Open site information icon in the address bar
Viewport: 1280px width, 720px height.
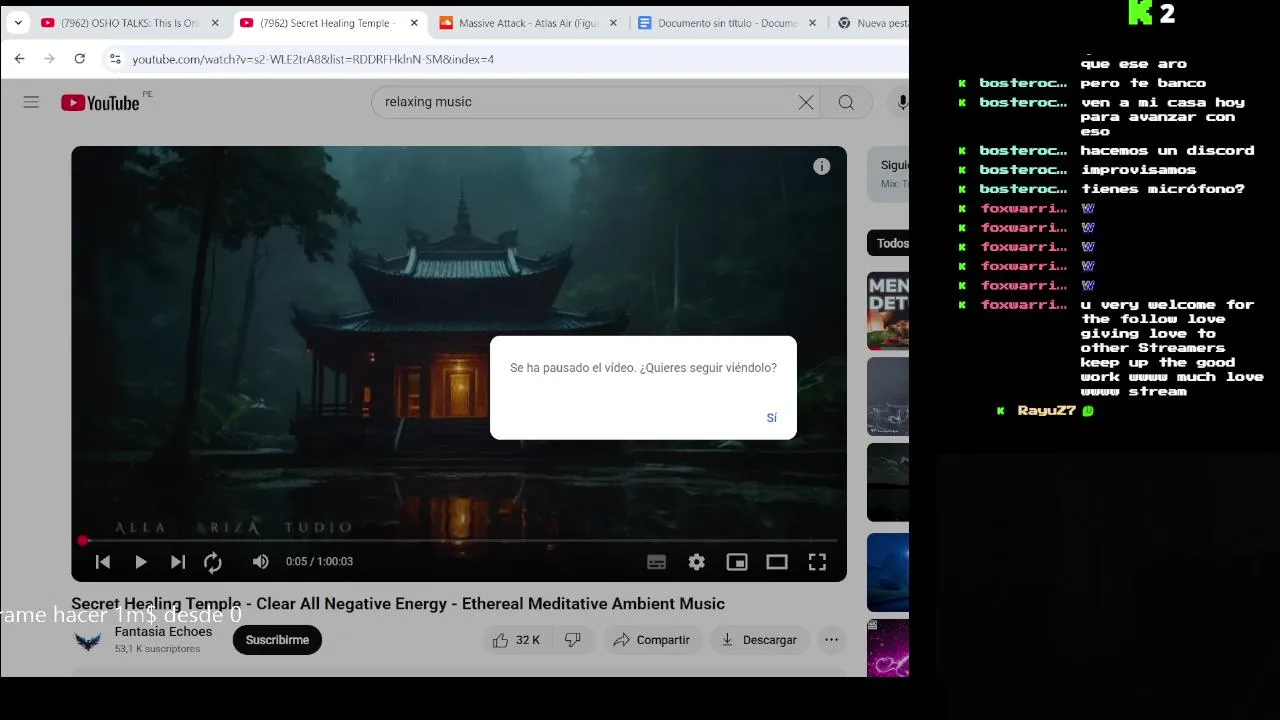click(x=115, y=59)
